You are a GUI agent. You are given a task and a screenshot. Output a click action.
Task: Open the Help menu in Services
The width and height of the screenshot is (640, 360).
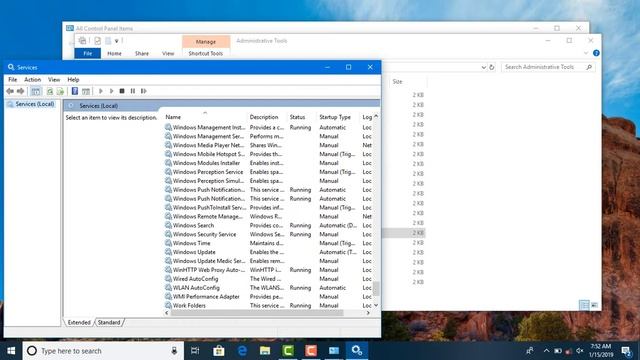tap(73, 80)
